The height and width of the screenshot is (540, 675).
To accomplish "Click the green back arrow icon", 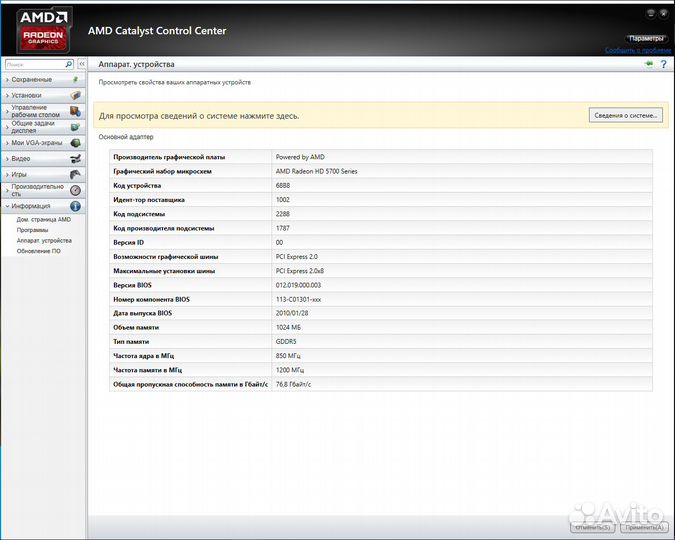I will (649, 64).
